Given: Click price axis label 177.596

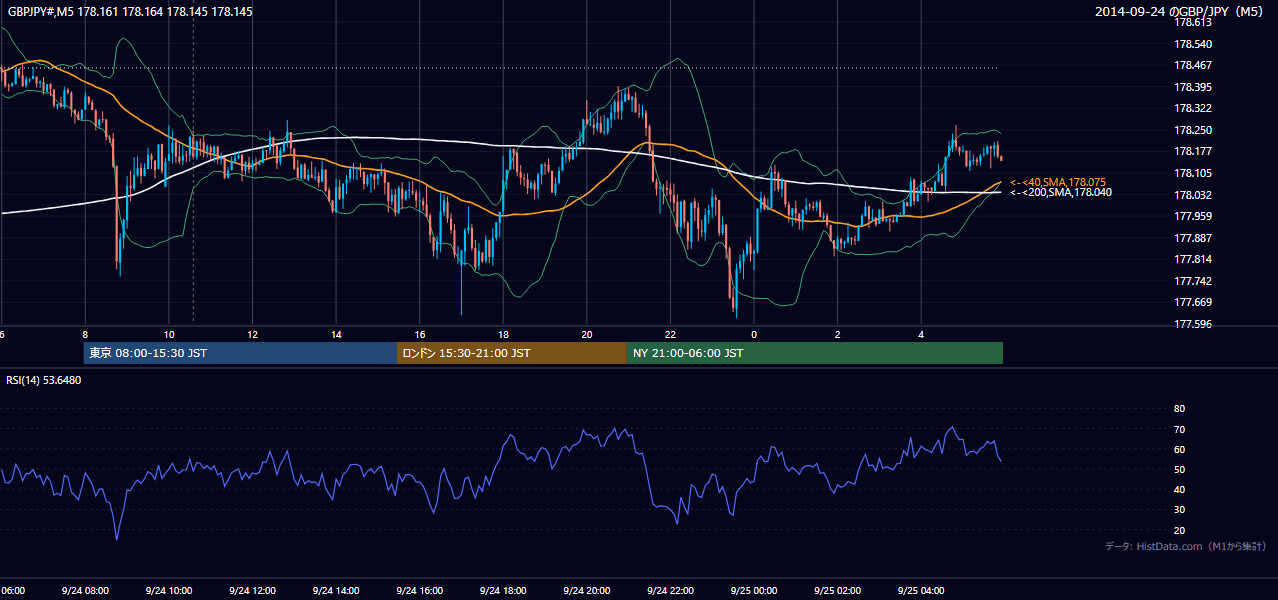Looking at the screenshot, I should (x=1192, y=324).
